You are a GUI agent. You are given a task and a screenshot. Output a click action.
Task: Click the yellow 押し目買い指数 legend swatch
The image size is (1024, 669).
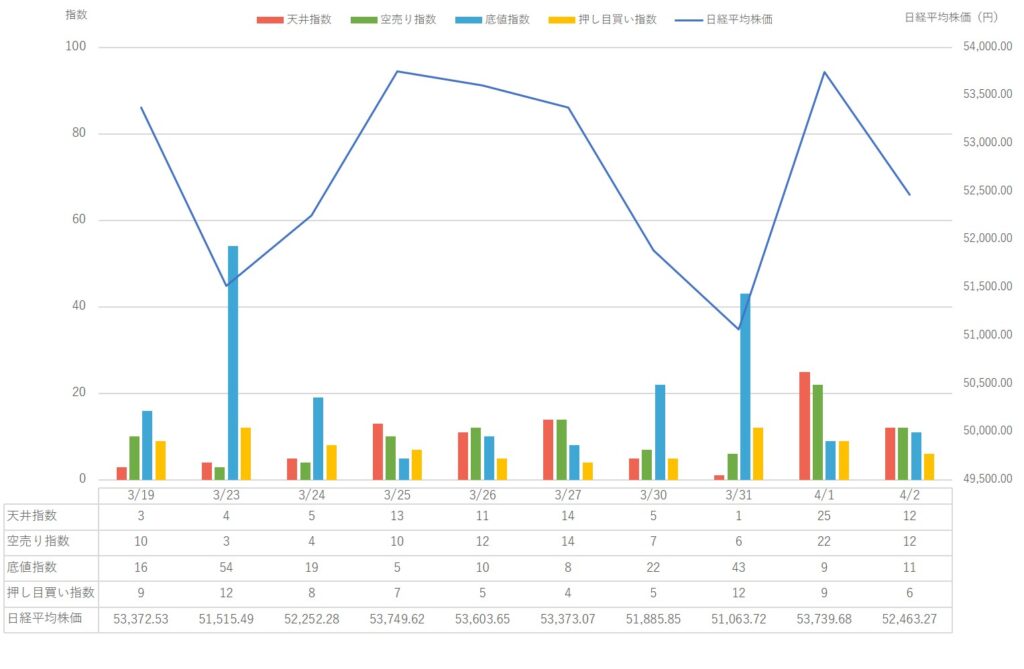[565, 19]
